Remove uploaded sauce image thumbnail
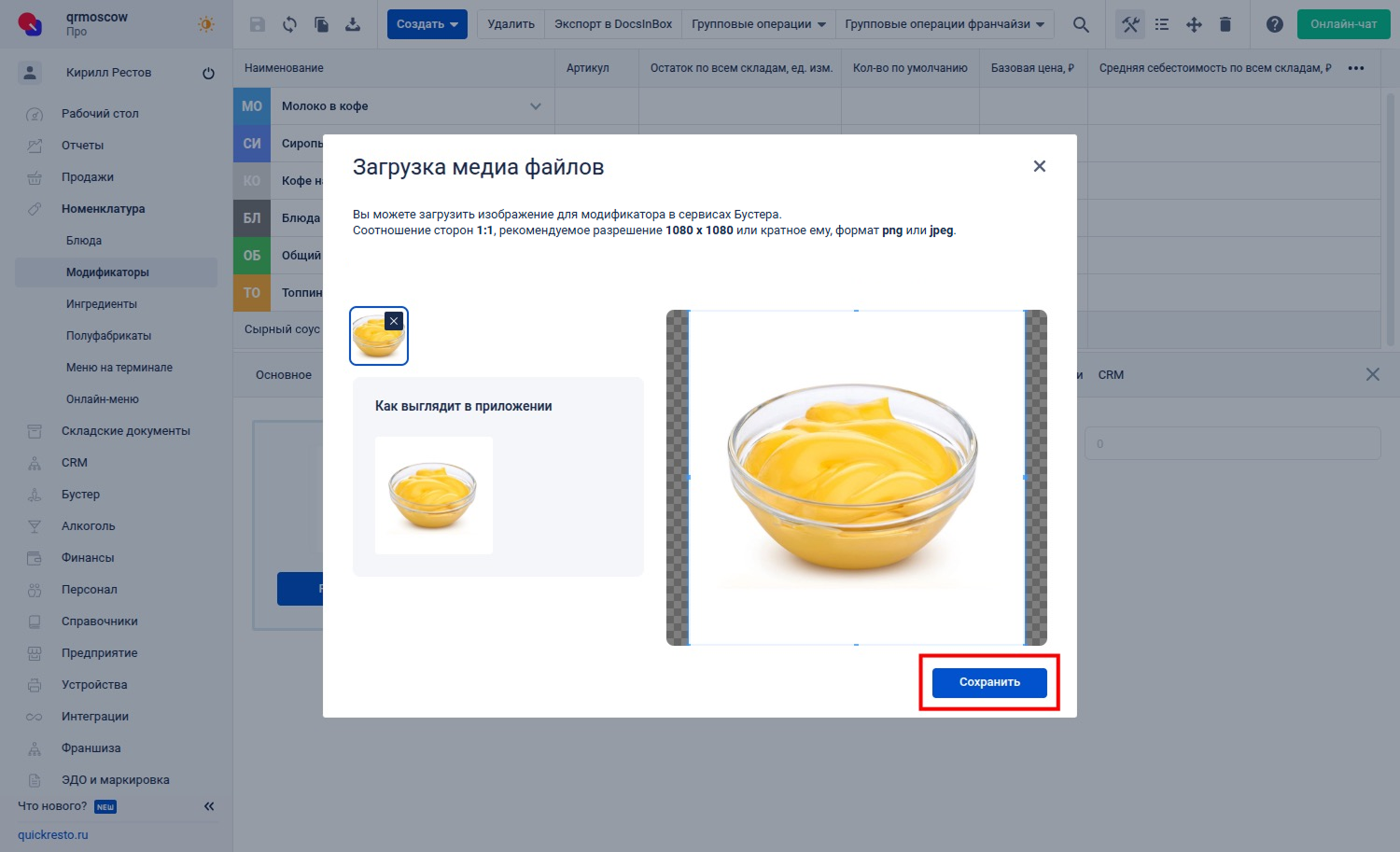 [394, 321]
